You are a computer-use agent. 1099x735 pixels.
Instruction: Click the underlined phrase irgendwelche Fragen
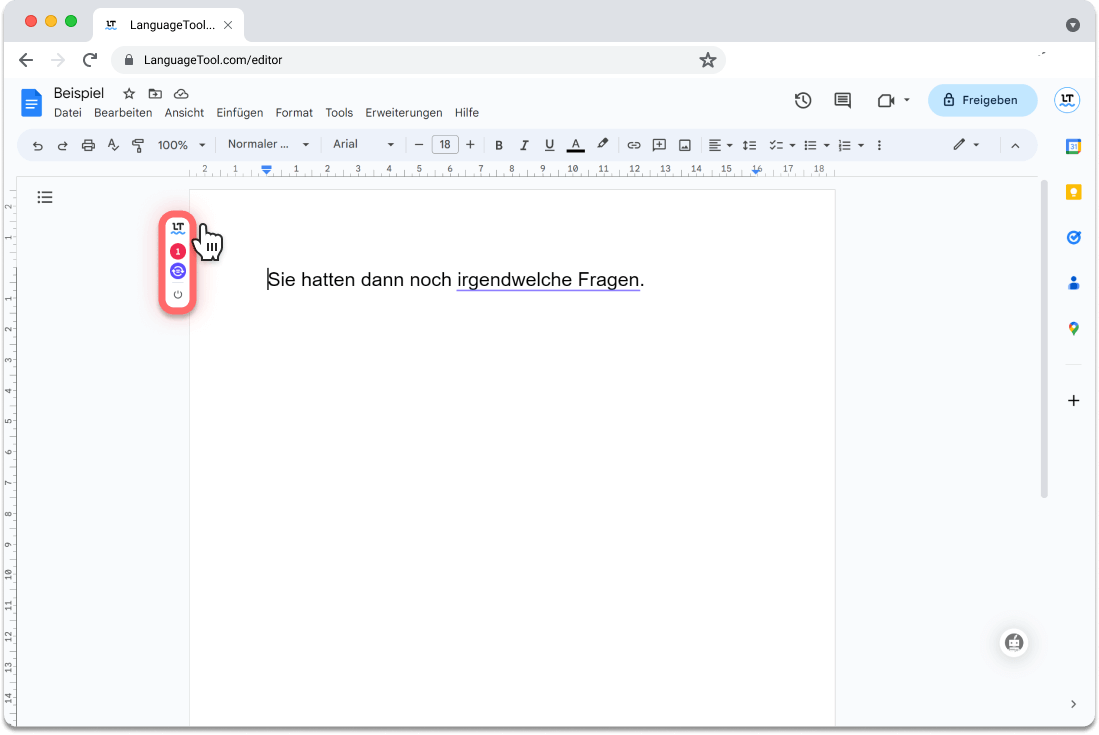(548, 280)
